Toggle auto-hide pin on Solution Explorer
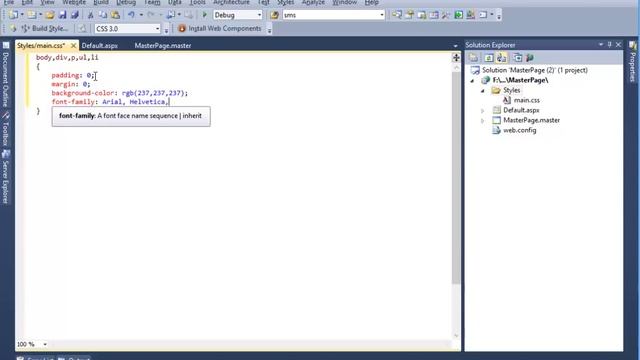This screenshot has width=640, height=360. [x=609, y=44]
